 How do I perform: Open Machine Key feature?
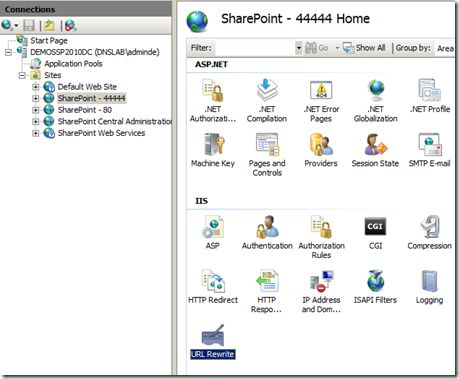tap(213, 150)
